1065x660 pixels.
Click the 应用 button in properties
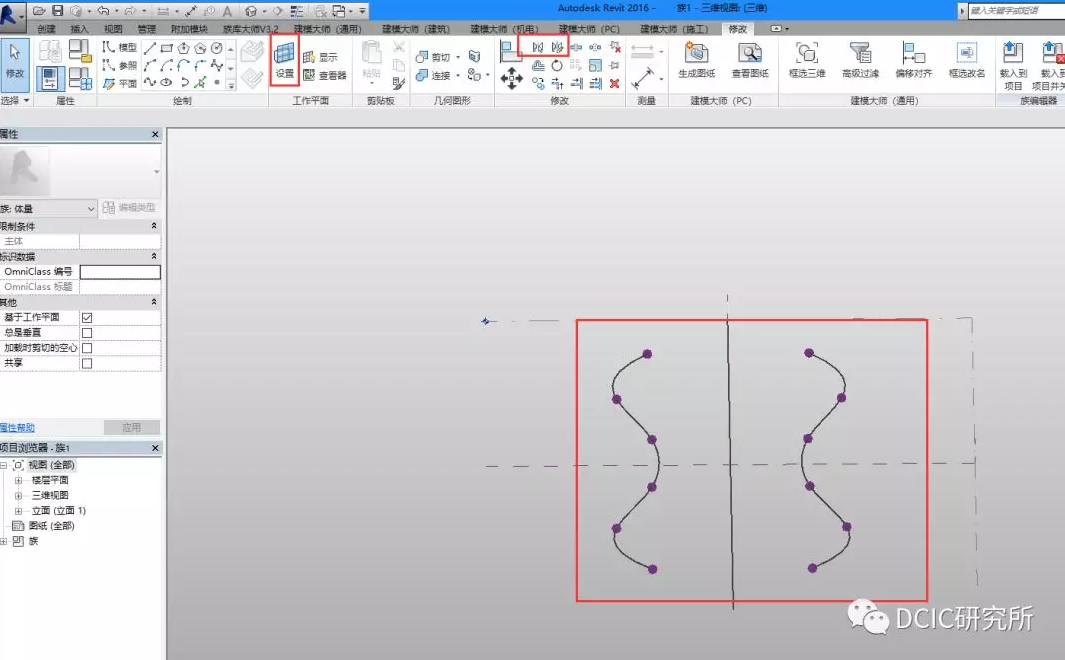tap(131, 427)
